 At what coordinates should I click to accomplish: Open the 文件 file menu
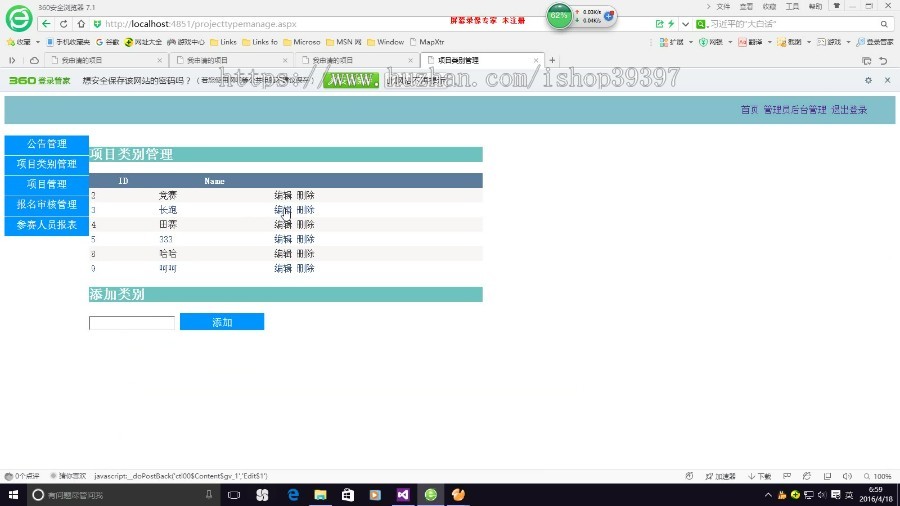coord(723,6)
